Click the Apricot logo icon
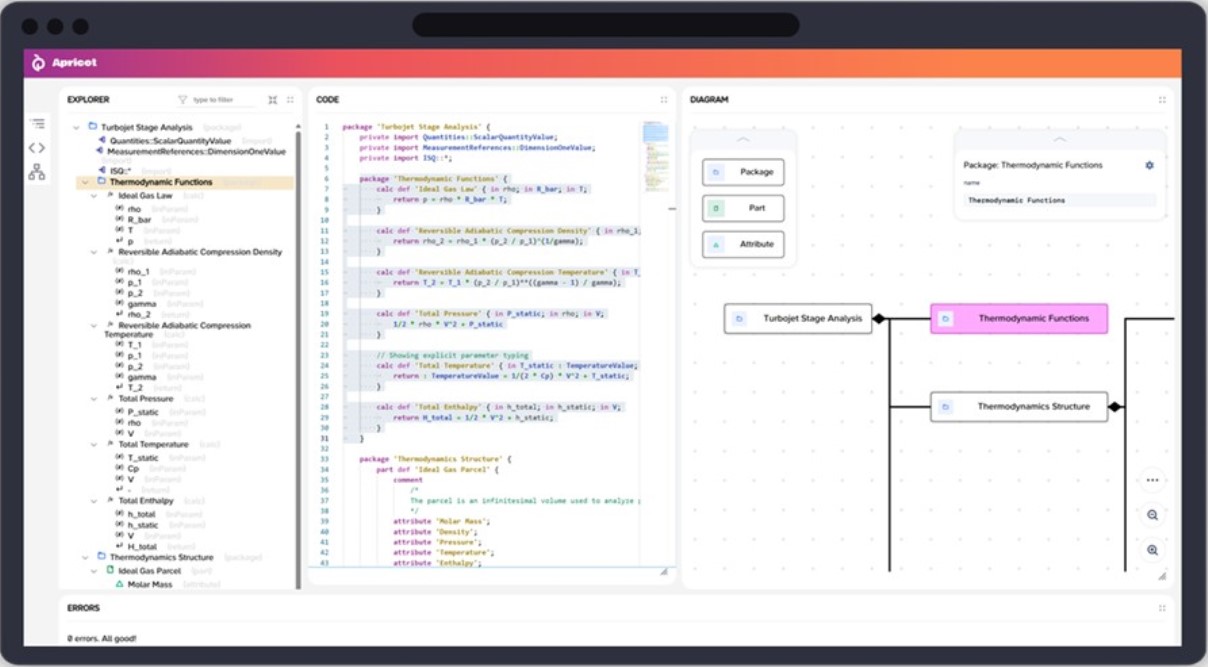The image size is (1208, 667). tap(39, 63)
